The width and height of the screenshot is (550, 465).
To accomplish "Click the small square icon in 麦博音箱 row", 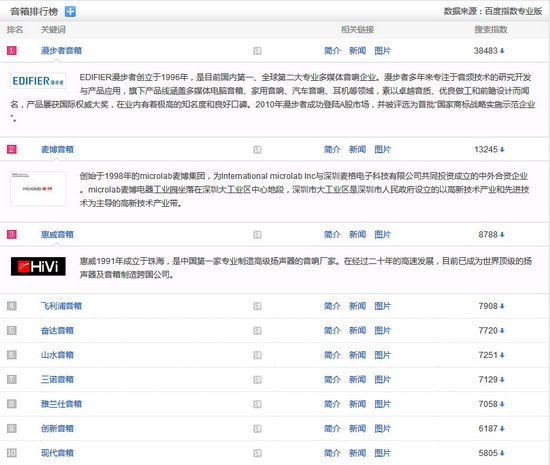I will click(x=257, y=150).
